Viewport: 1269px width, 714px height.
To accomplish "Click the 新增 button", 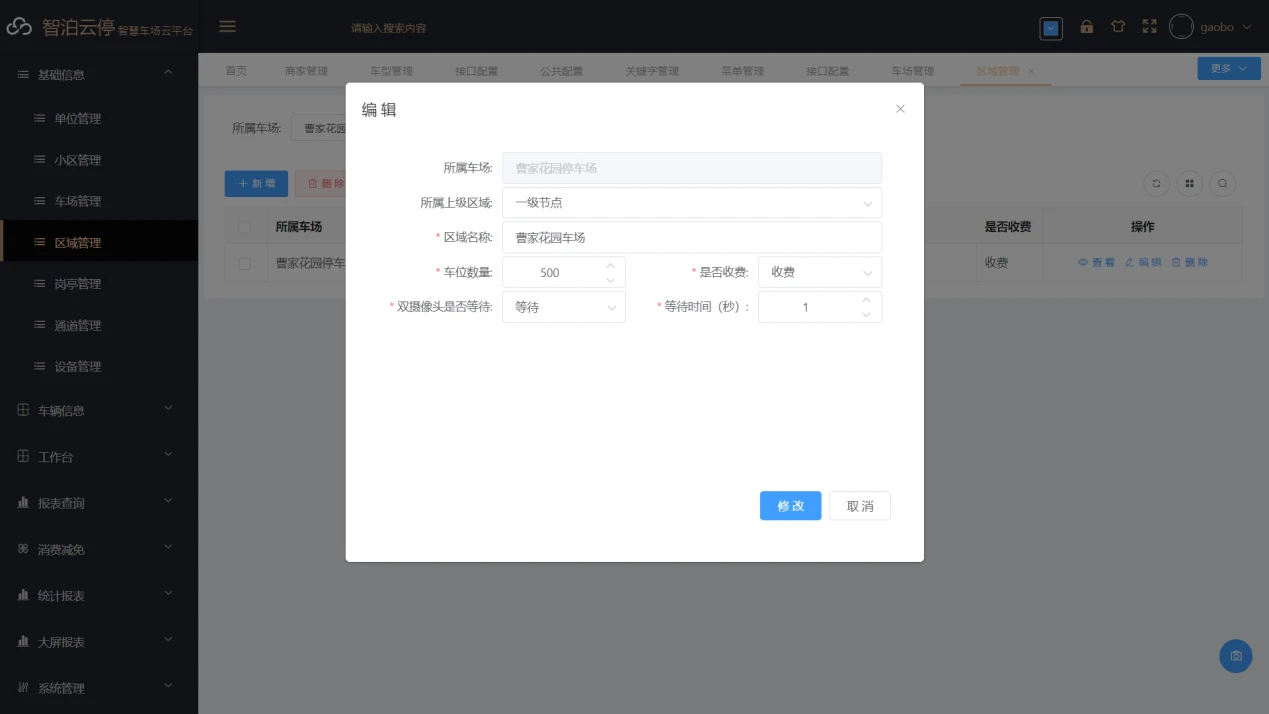I will (x=257, y=184).
